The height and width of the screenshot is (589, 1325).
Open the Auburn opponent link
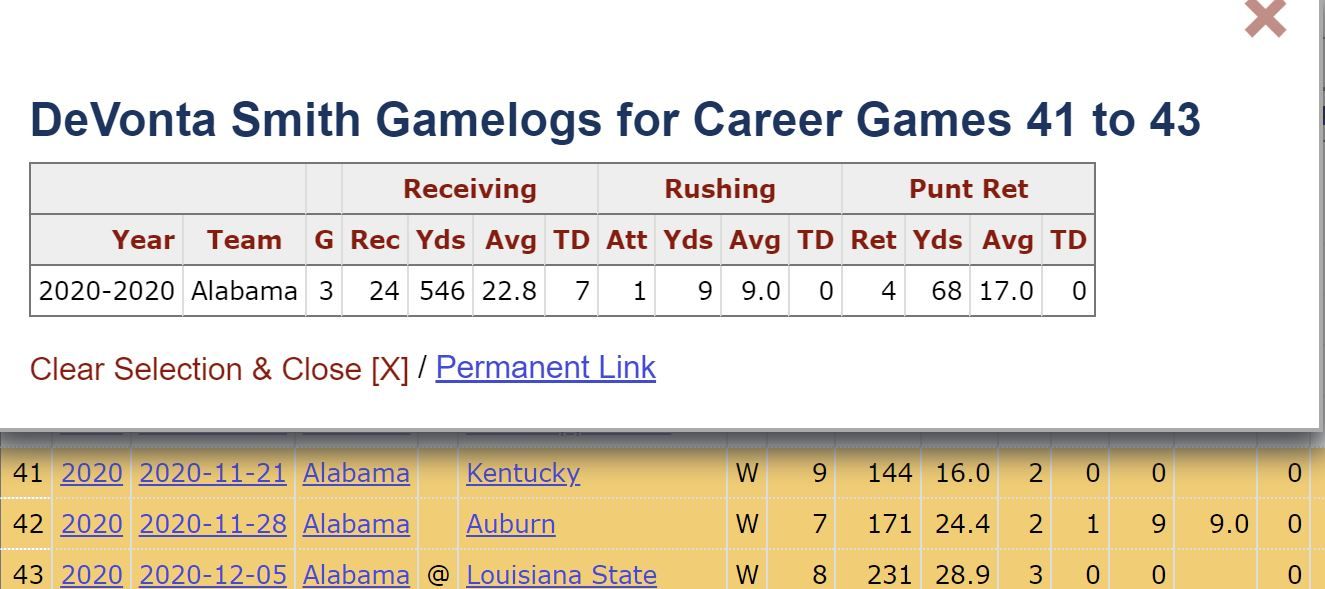pyautogui.click(x=511, y=524)
